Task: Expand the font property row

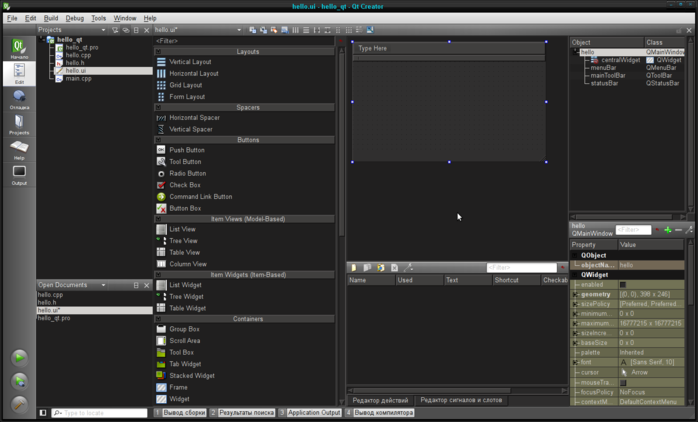Action: click(575, 362)
